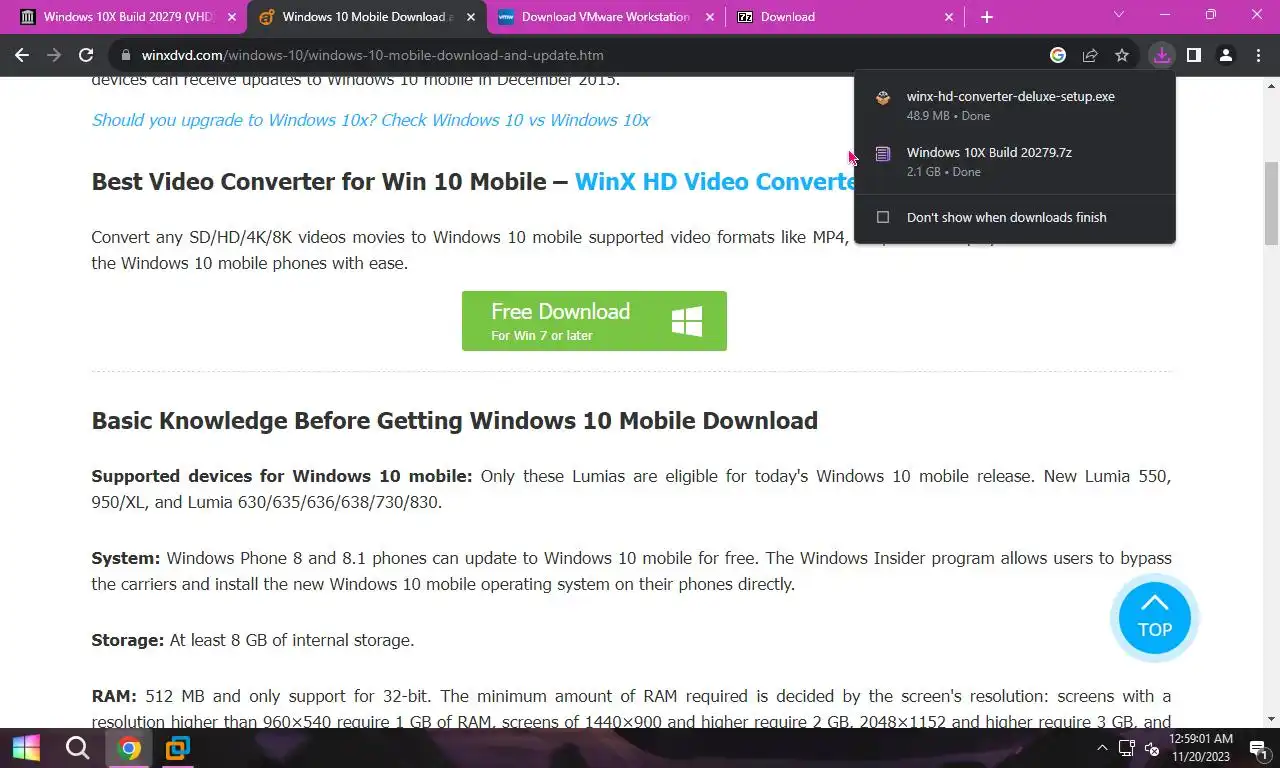Close the Windows 10X Build 20279 tab

(x=232, y=17)
